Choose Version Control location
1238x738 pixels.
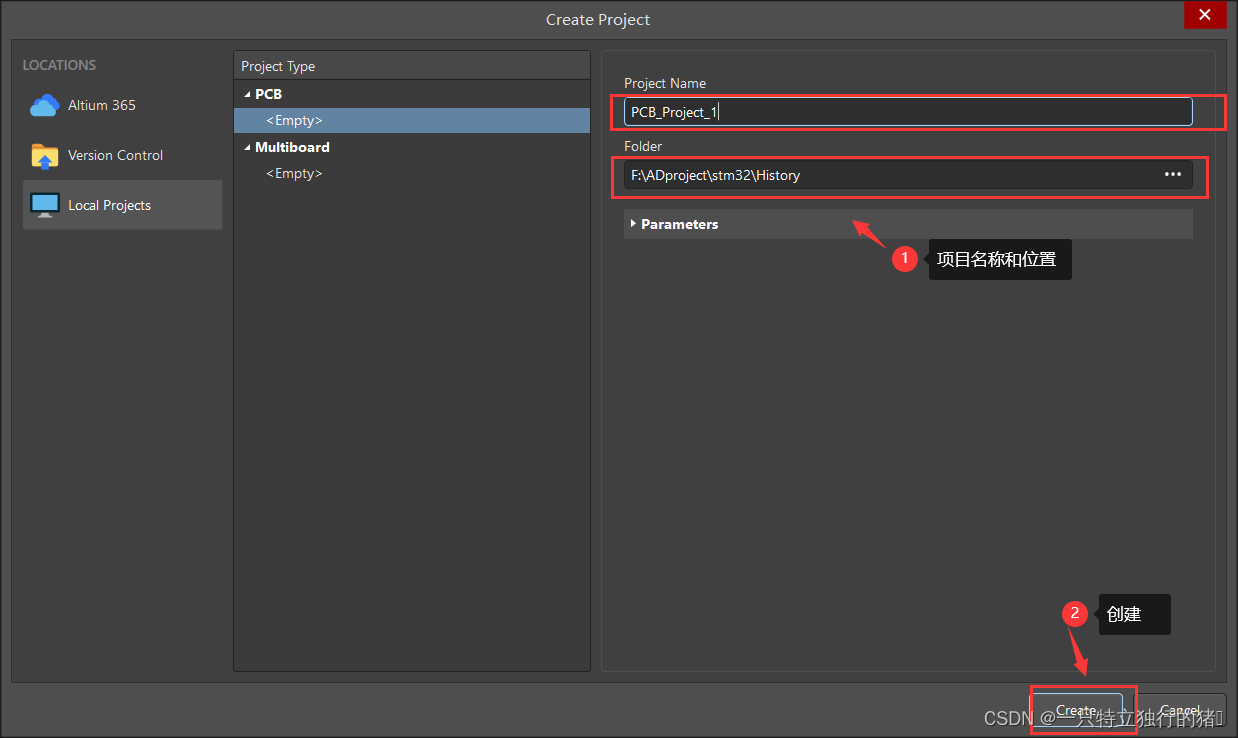pos(123,155)
